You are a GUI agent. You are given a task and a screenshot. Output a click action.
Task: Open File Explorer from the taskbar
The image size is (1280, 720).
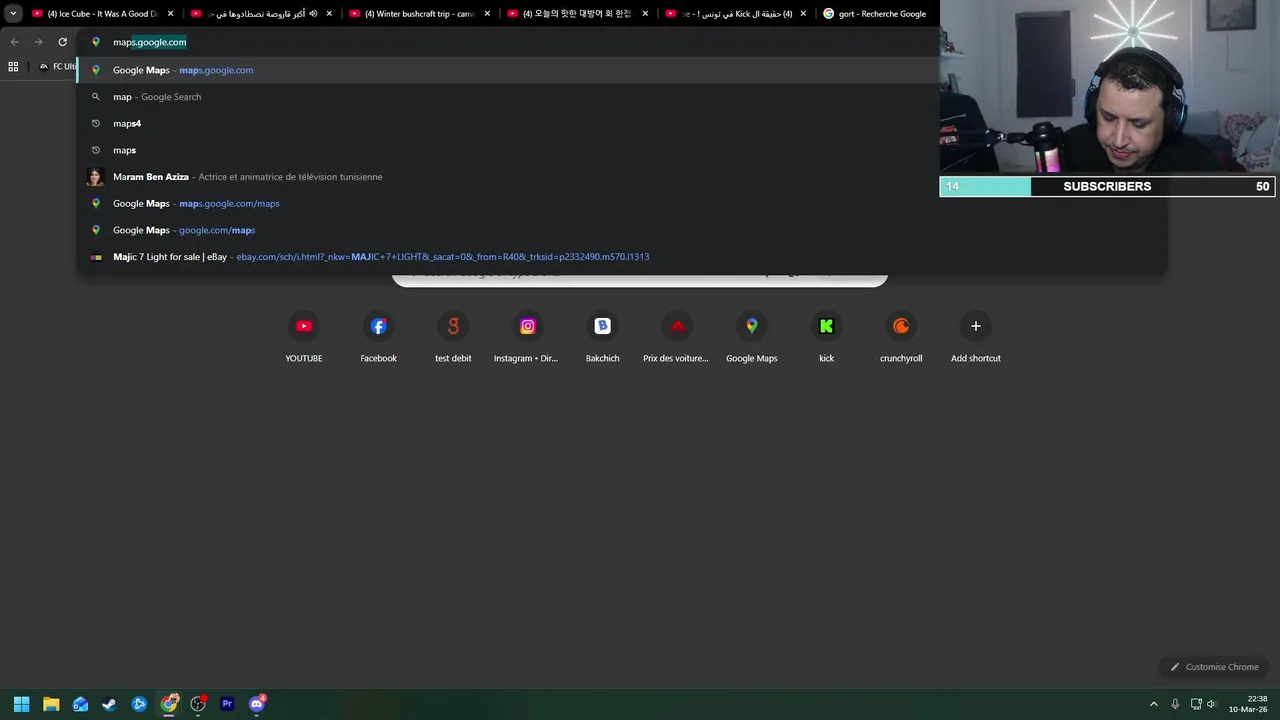coord(51,704)
